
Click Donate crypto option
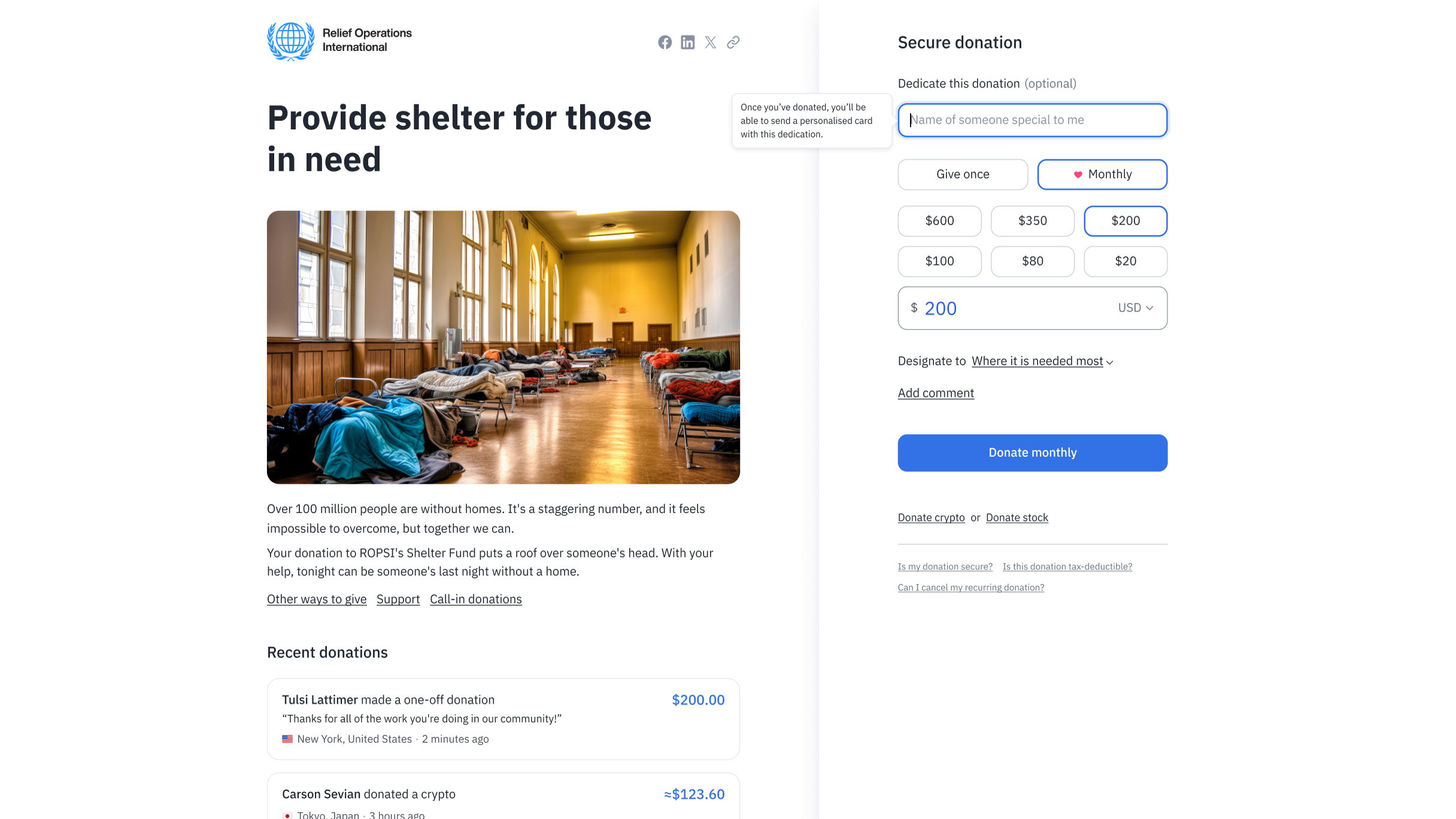(x=930, y=517)
